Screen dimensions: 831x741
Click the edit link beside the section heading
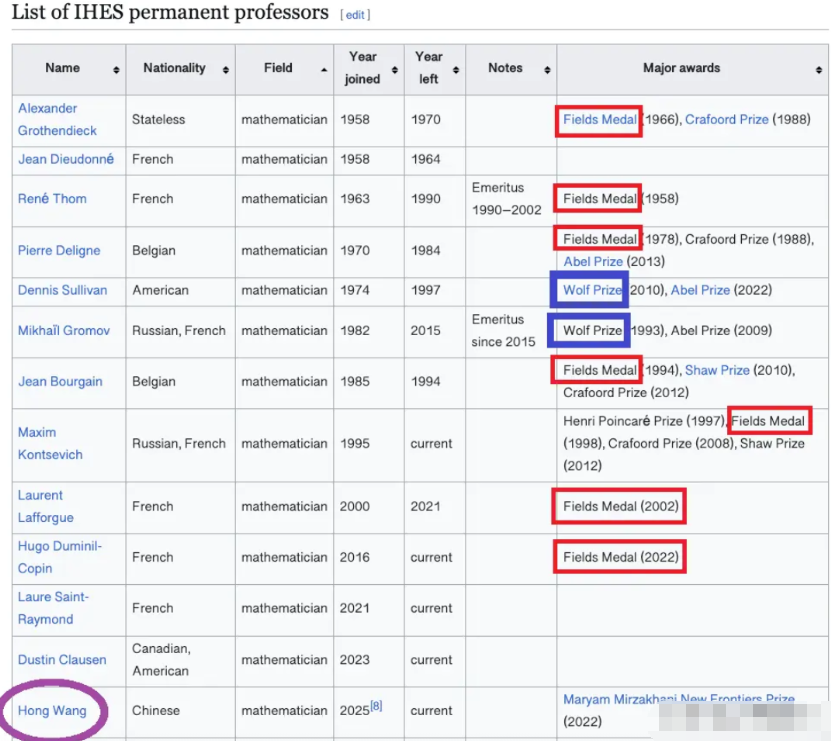coord(355,15)
